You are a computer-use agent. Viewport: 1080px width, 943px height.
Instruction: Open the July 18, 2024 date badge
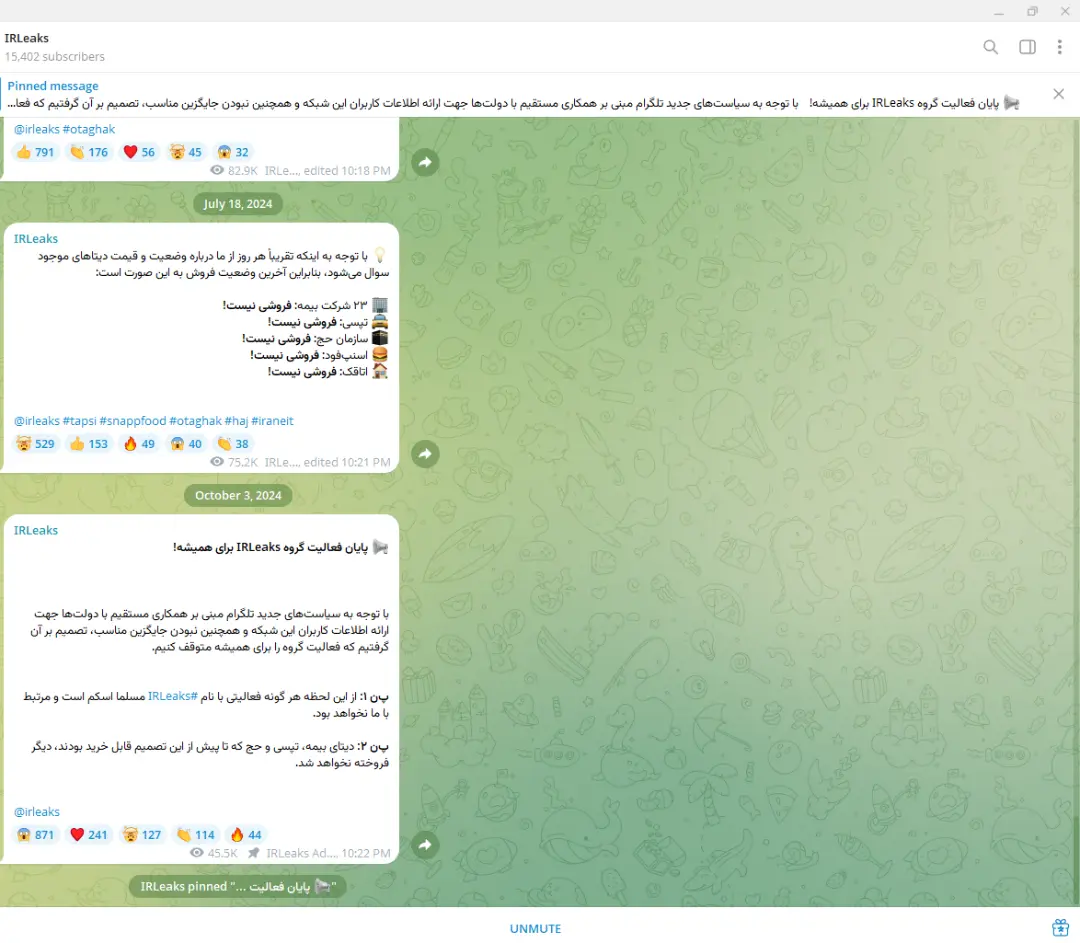[x=238, y=204]
